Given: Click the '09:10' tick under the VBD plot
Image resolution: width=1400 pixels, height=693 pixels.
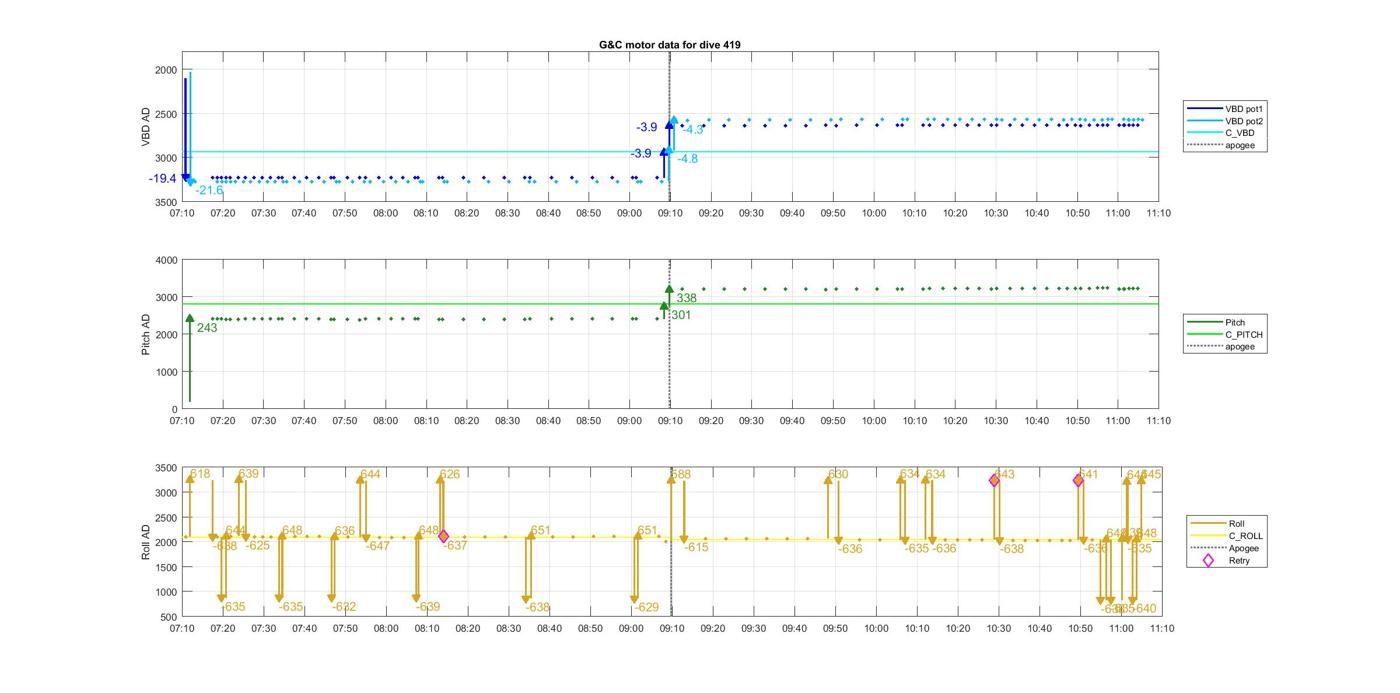Looking at the screenshot, I should [x=670, y=213].
